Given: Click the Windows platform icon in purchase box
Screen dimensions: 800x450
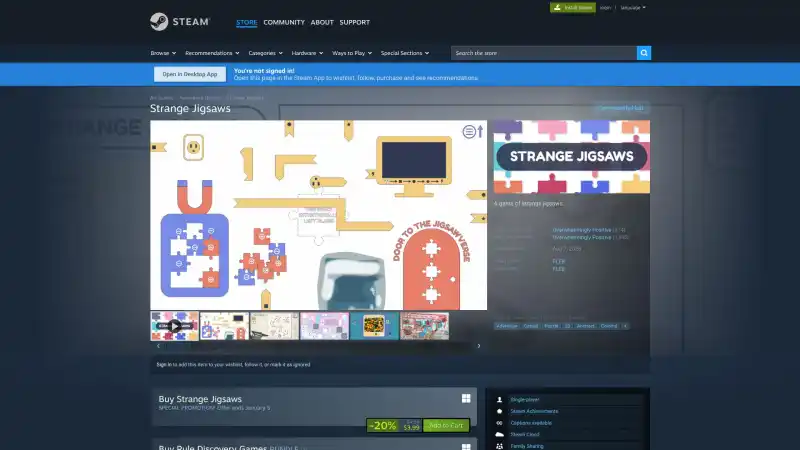Looking at the screenshot, I should pyautogui.click(x=466, y=398).
